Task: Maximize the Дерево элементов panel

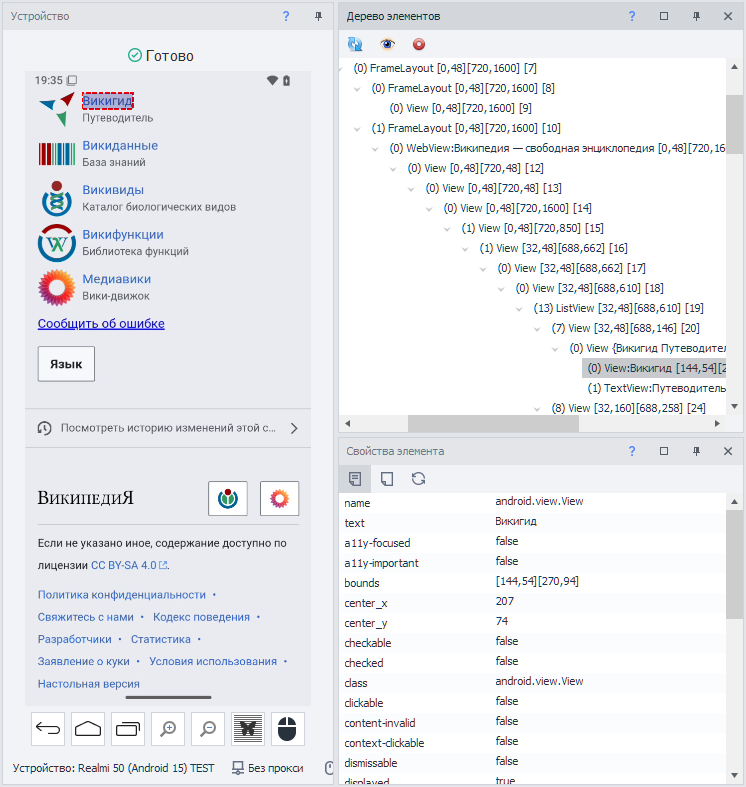Action: tap(664, 16)
